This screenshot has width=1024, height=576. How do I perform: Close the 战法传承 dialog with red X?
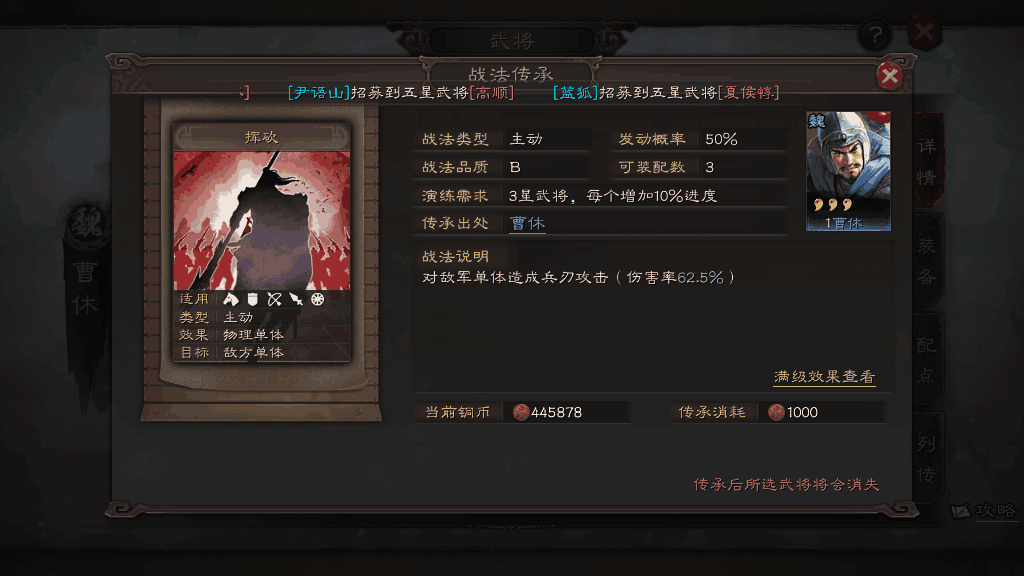[x=889, y=76]
